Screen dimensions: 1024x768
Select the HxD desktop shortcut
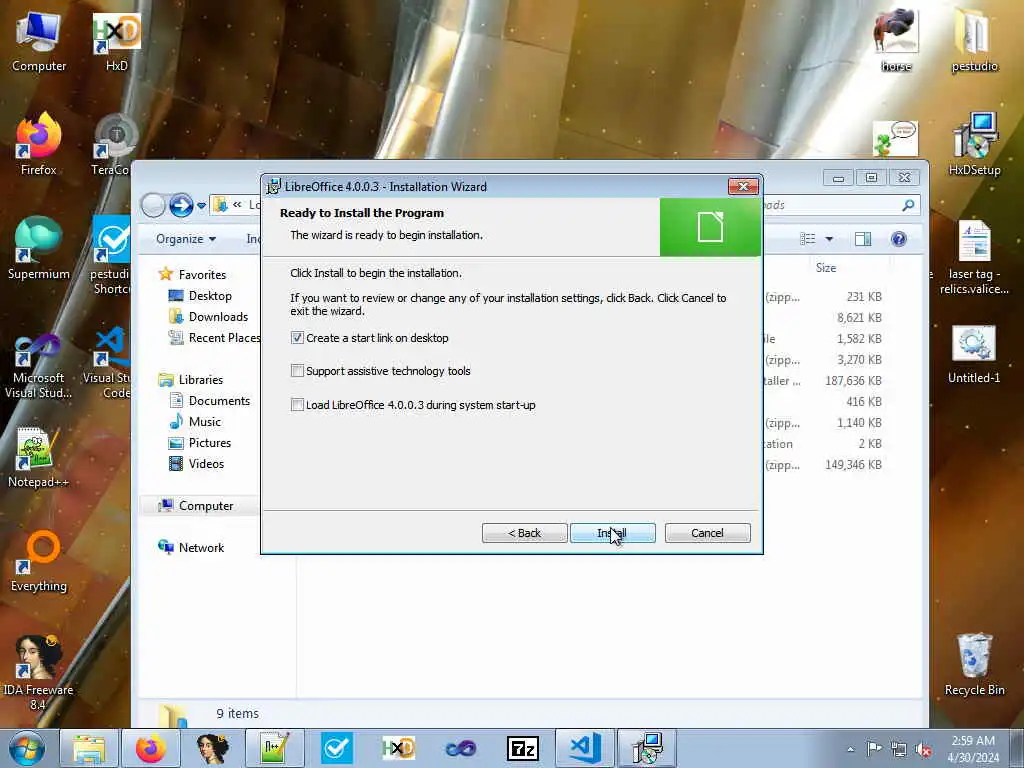tap(116, 40)
